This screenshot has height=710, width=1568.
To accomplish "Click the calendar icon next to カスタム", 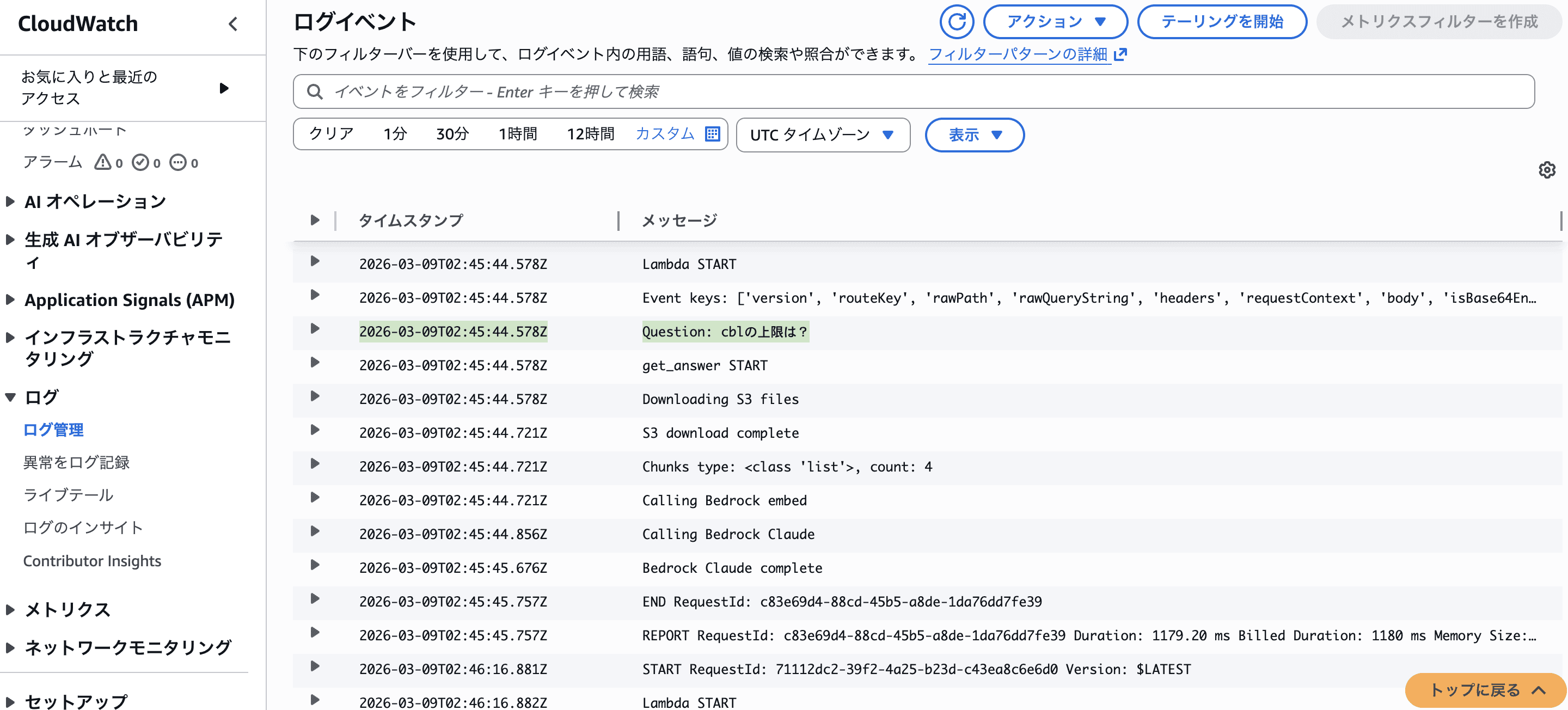I will coord(712,134).
